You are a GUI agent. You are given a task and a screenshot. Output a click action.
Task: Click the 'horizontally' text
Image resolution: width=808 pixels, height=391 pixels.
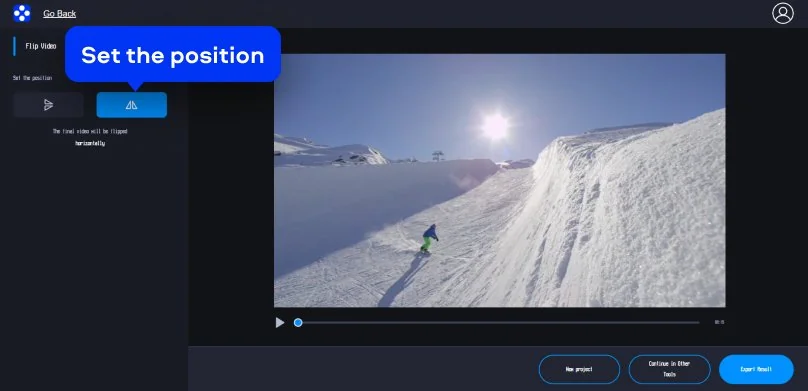[90, 143]
